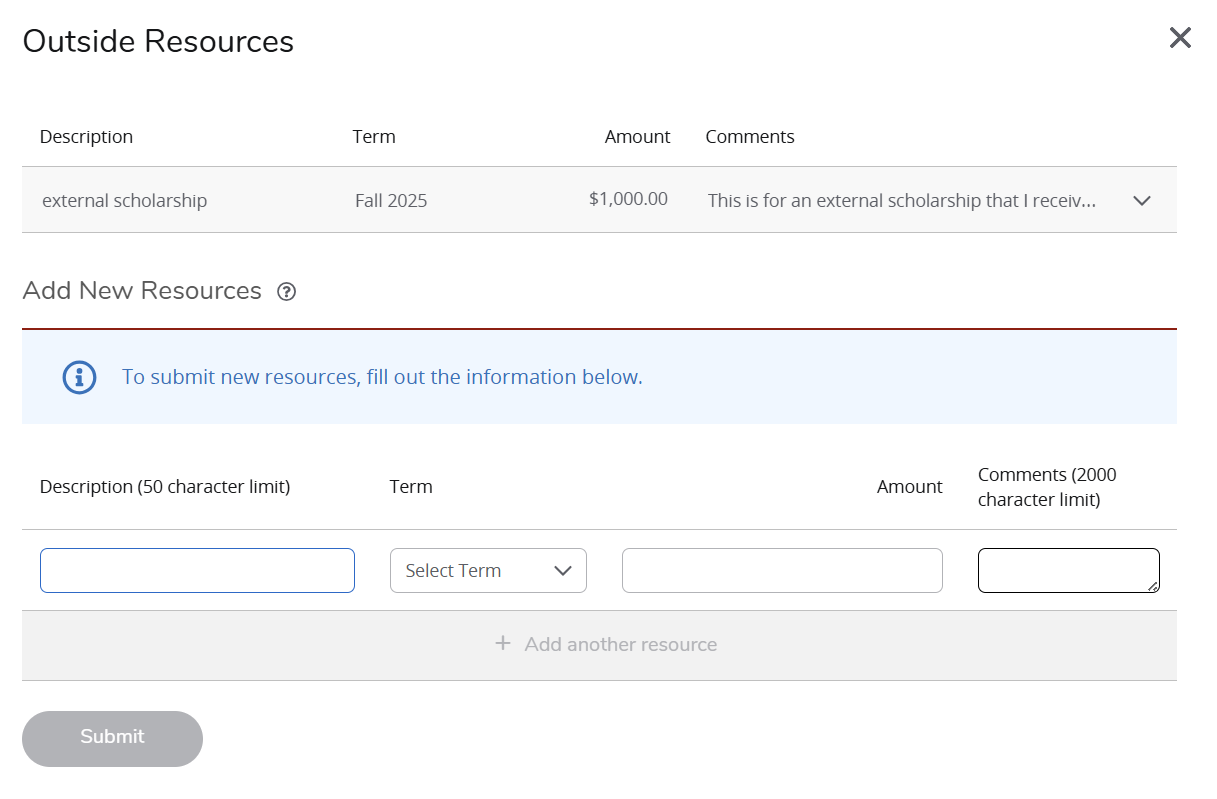Click the Fall 2025 term entry
This screenshot has width=1217, height=799.
tap(391, 200)
